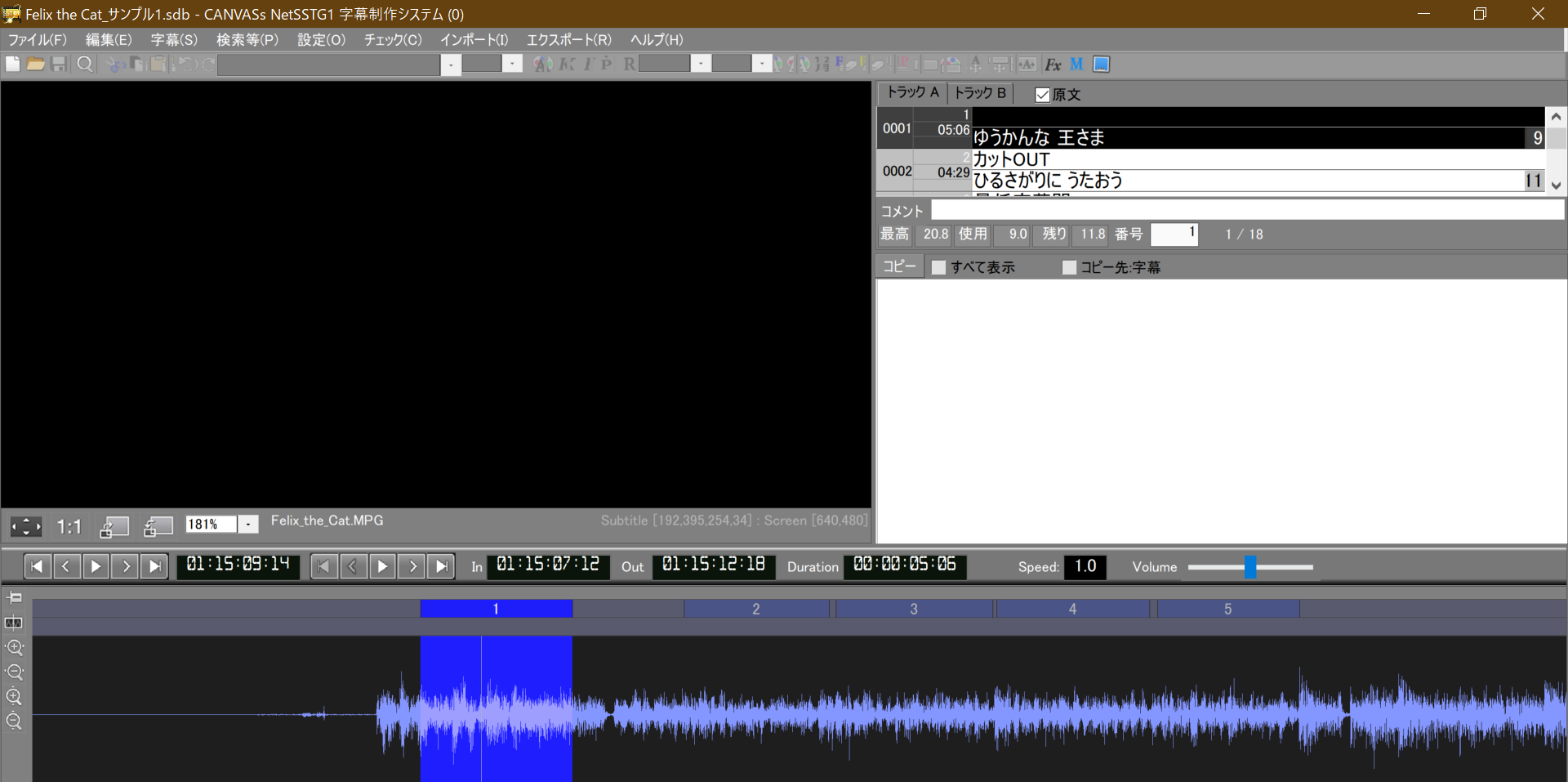Click the Fx effects toolbar icon
Screen dimensions: 1568x782
click(x=1053, y=65)
